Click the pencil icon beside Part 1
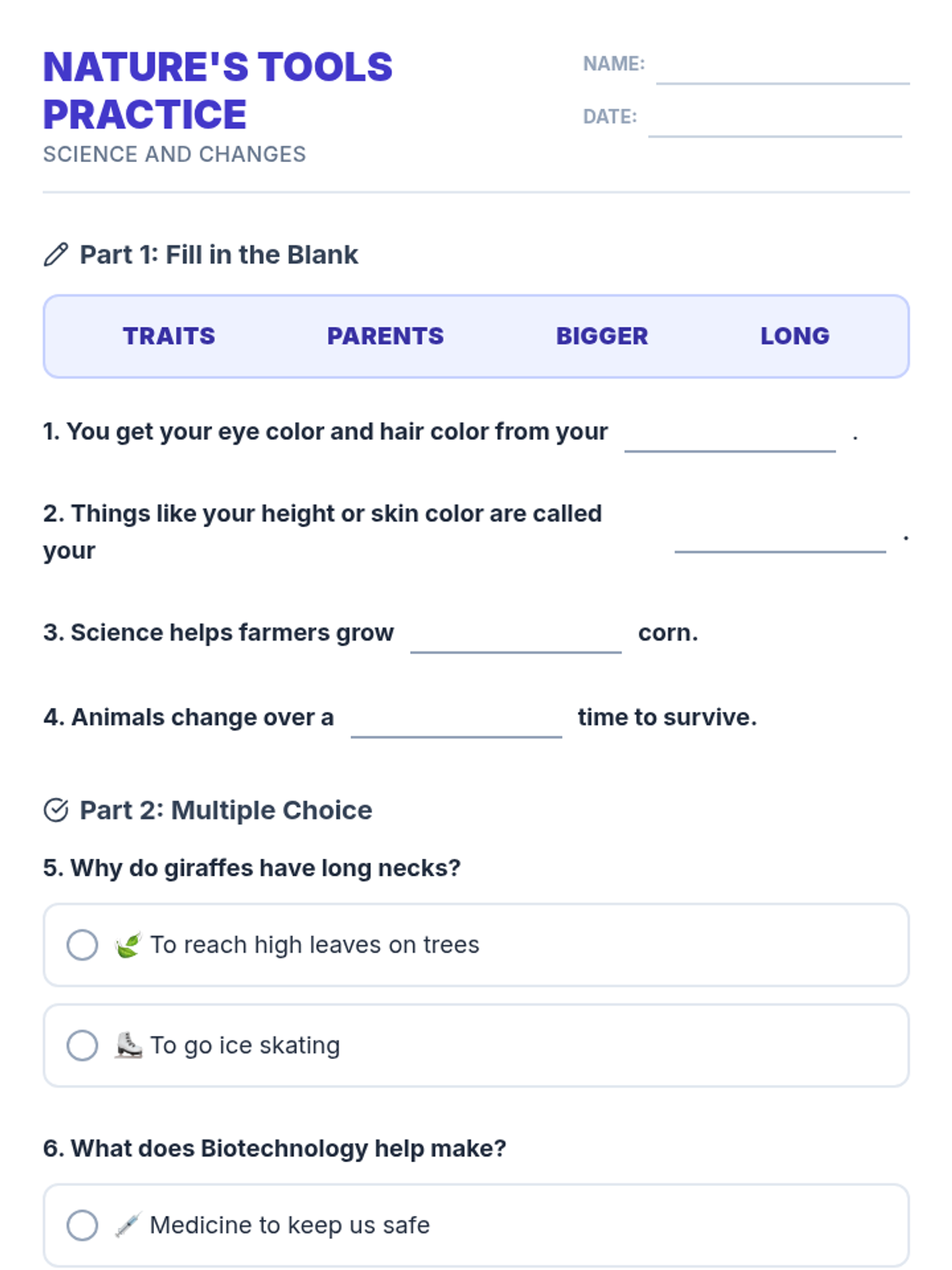Screen dimensions: 952x1270 [x=56, y=255]
